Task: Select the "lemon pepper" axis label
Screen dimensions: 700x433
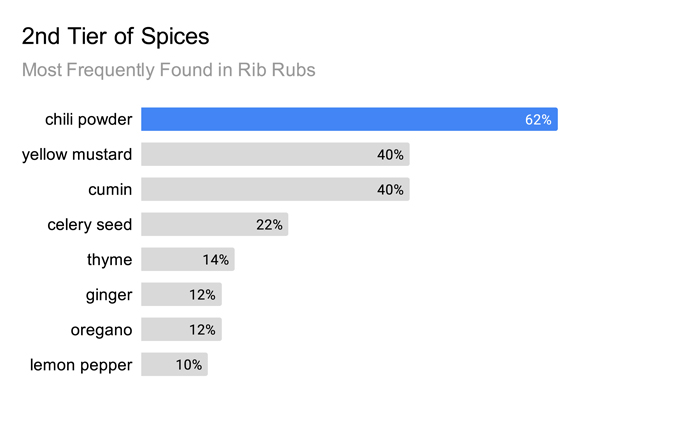Action: point(81,364)
